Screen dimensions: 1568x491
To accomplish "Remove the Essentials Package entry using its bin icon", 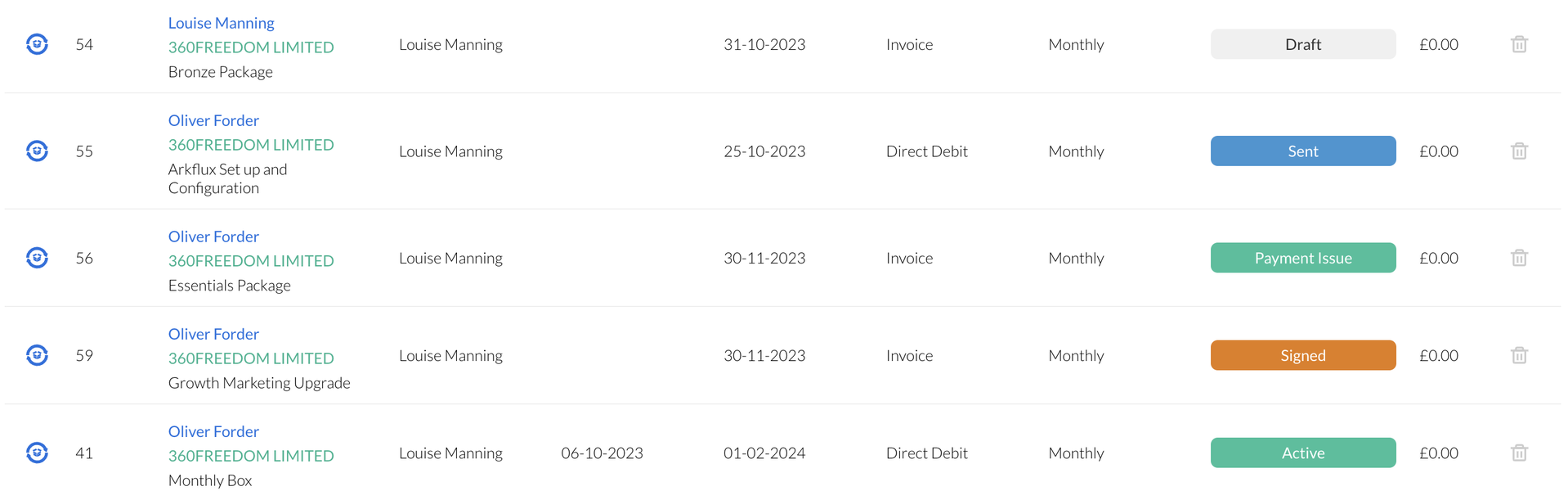I will pos(1519,258).
